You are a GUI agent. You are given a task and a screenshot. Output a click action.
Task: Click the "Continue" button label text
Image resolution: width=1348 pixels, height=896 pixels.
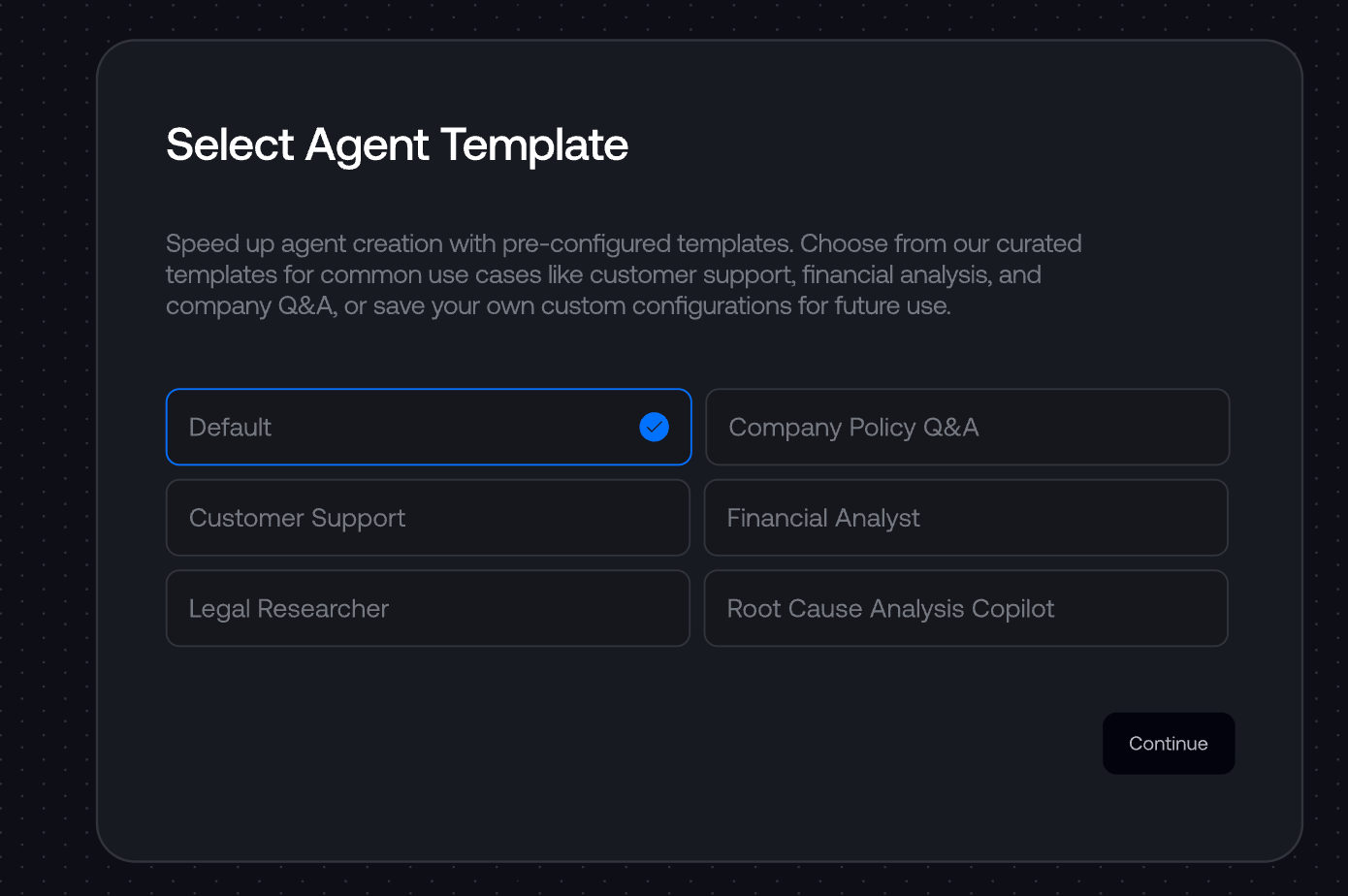coord(1168,744)
